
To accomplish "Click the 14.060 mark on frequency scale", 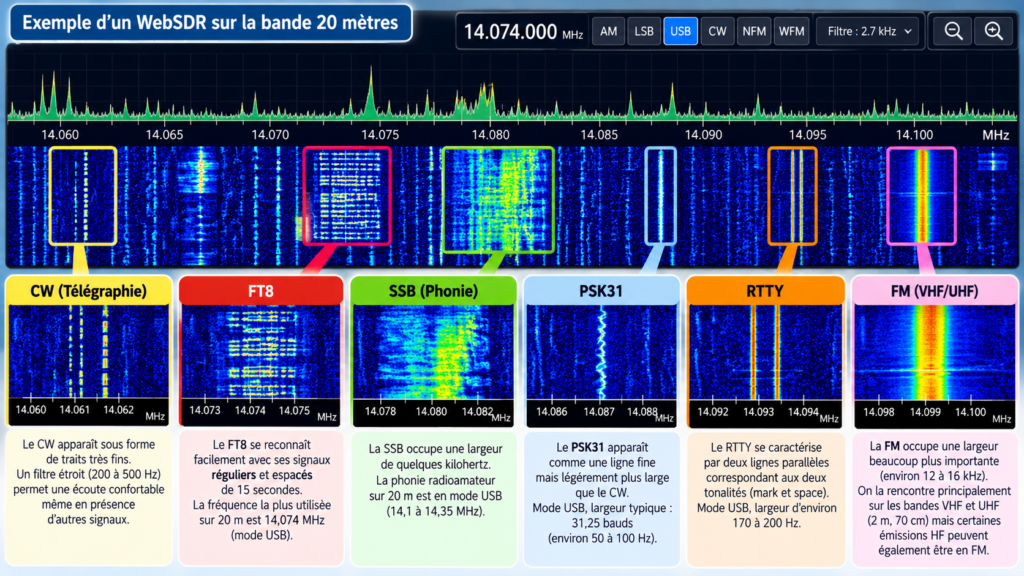I will tap(60, 135).
